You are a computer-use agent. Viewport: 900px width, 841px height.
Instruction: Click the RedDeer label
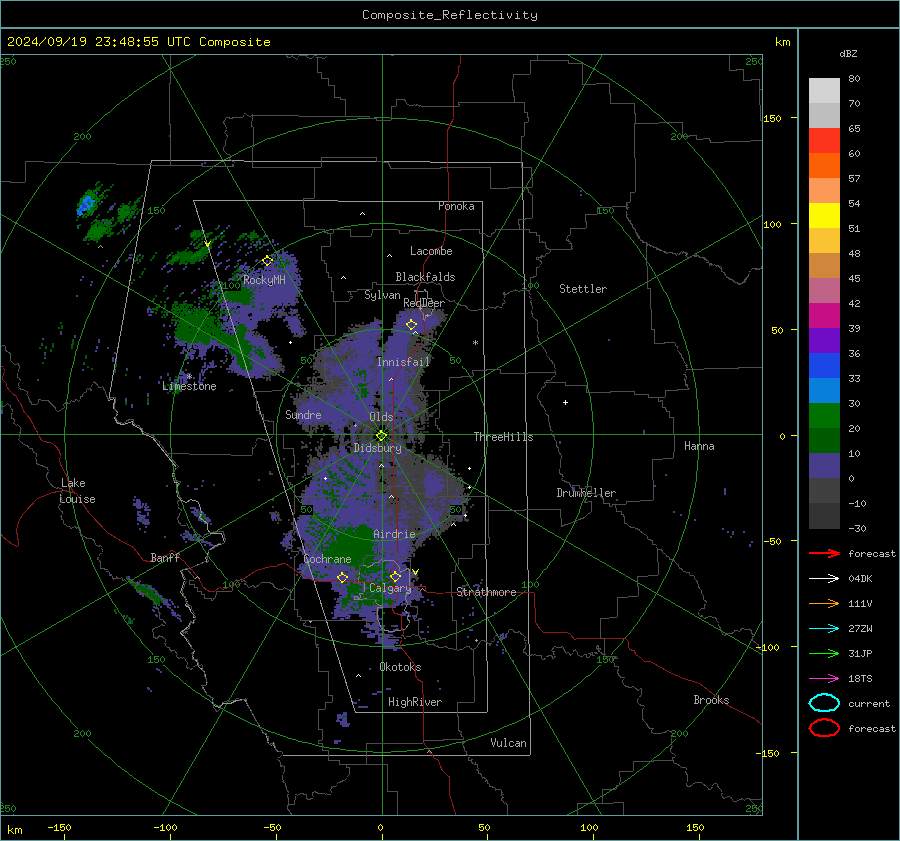point(424,303)
